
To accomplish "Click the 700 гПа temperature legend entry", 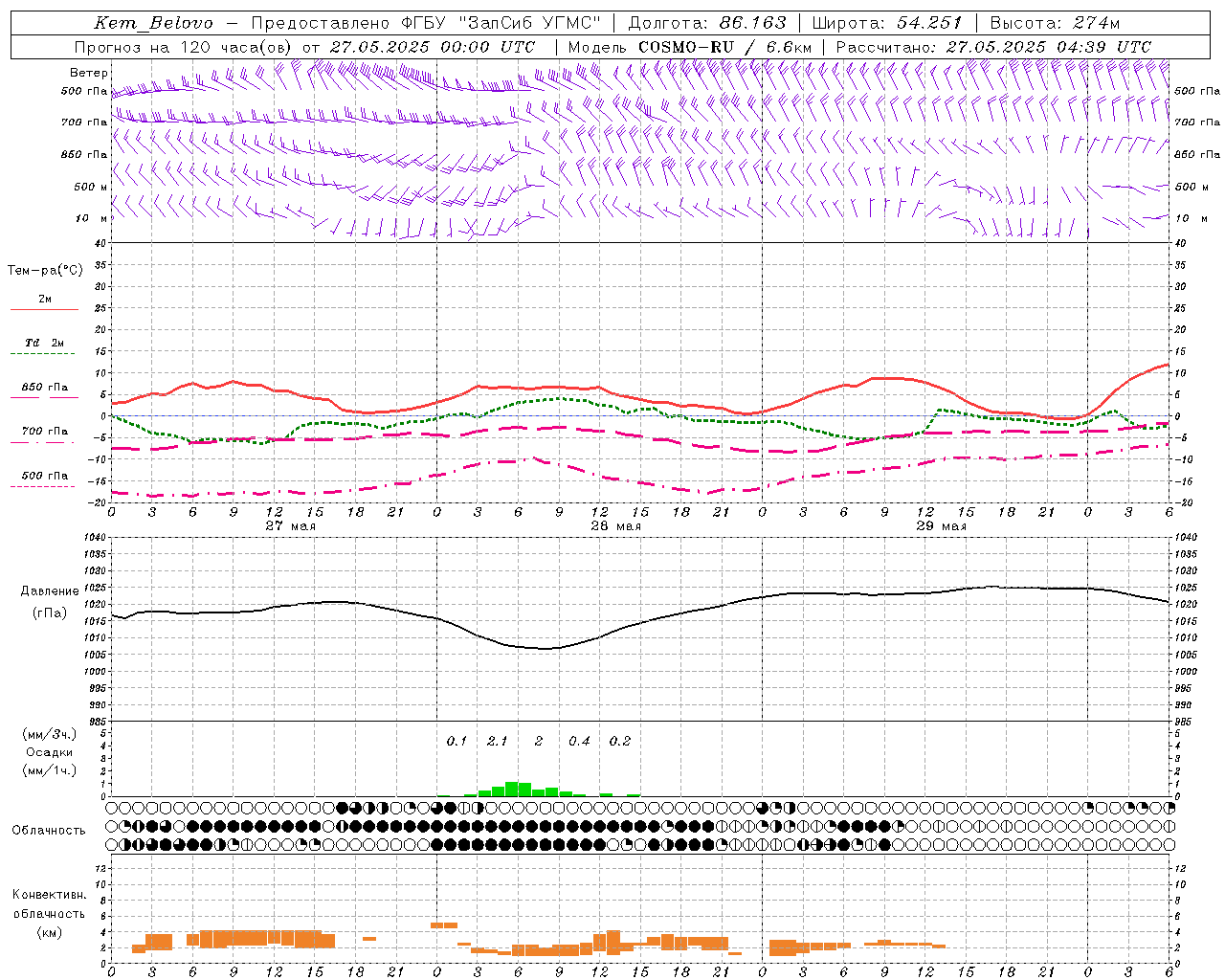I will click(x=45, y=432).
